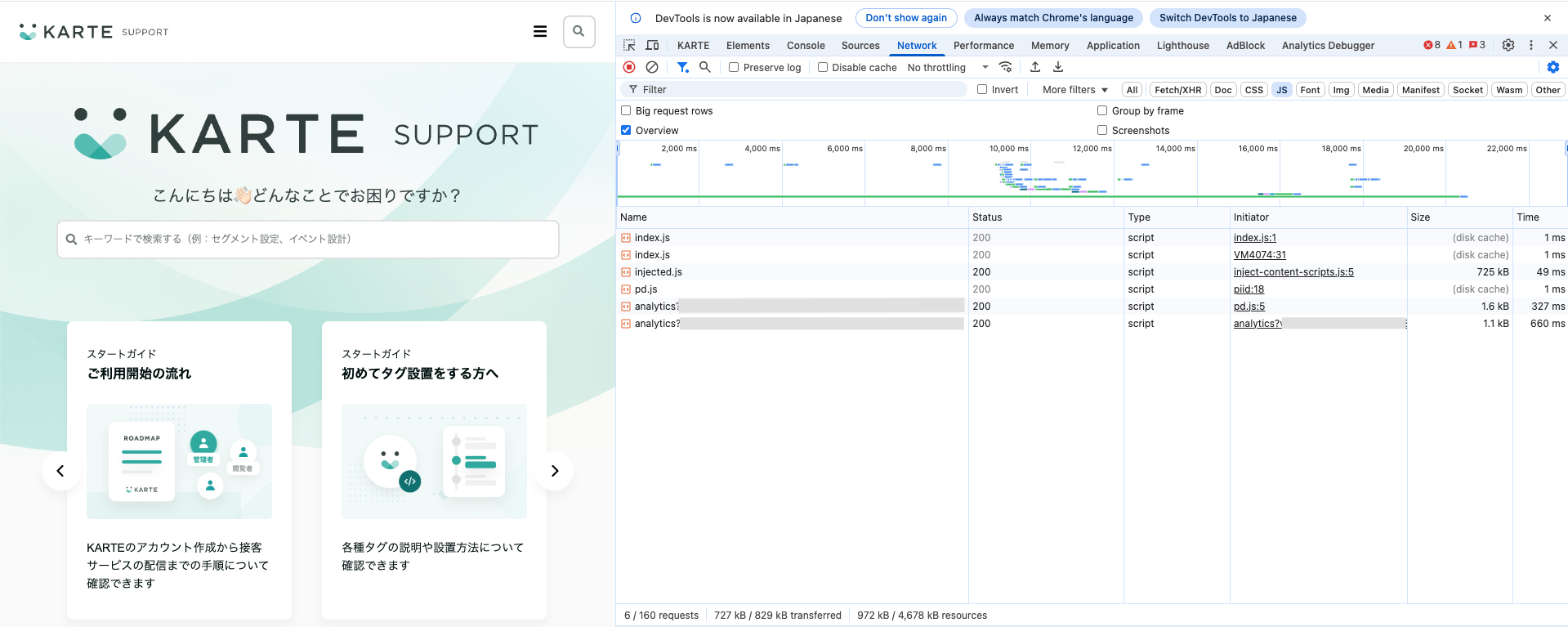Screen dimensions: 1568x627
Task: Click the export HAR download icon
Action: (x=1058, y=67)
